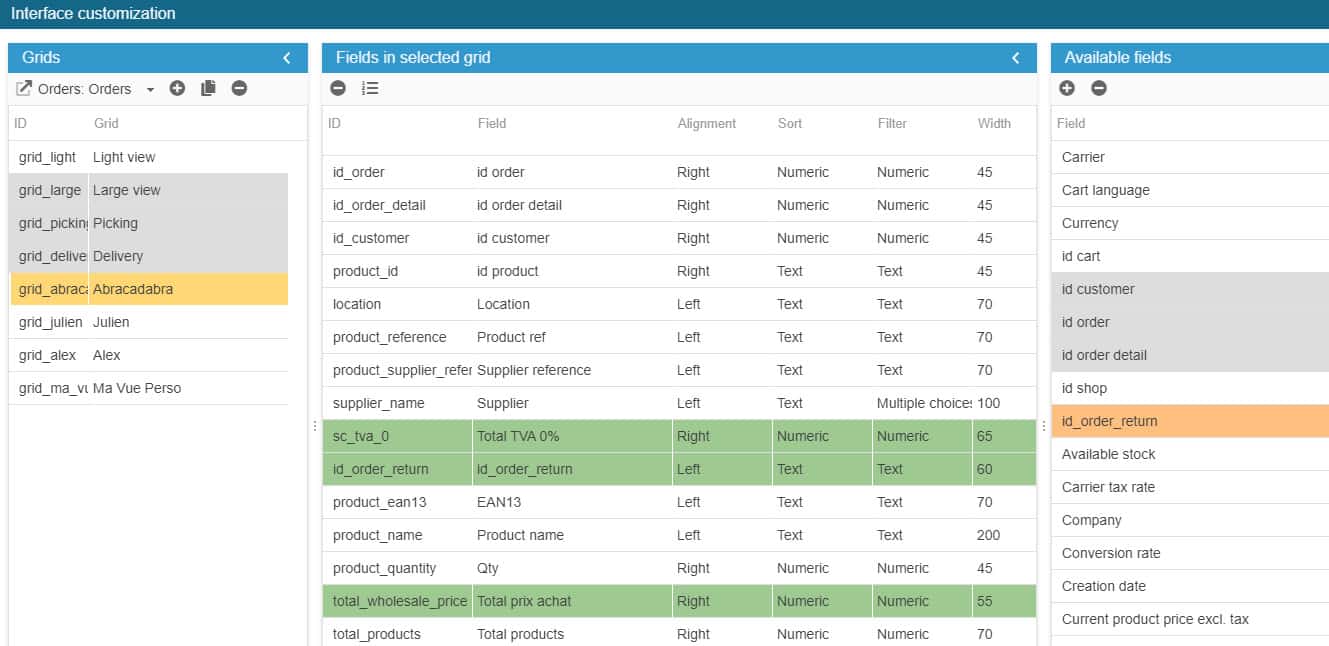Click splitter handle between Grids and Fields panels
This screenshot has width=1329, height=646.
click(x=315, y=426)
